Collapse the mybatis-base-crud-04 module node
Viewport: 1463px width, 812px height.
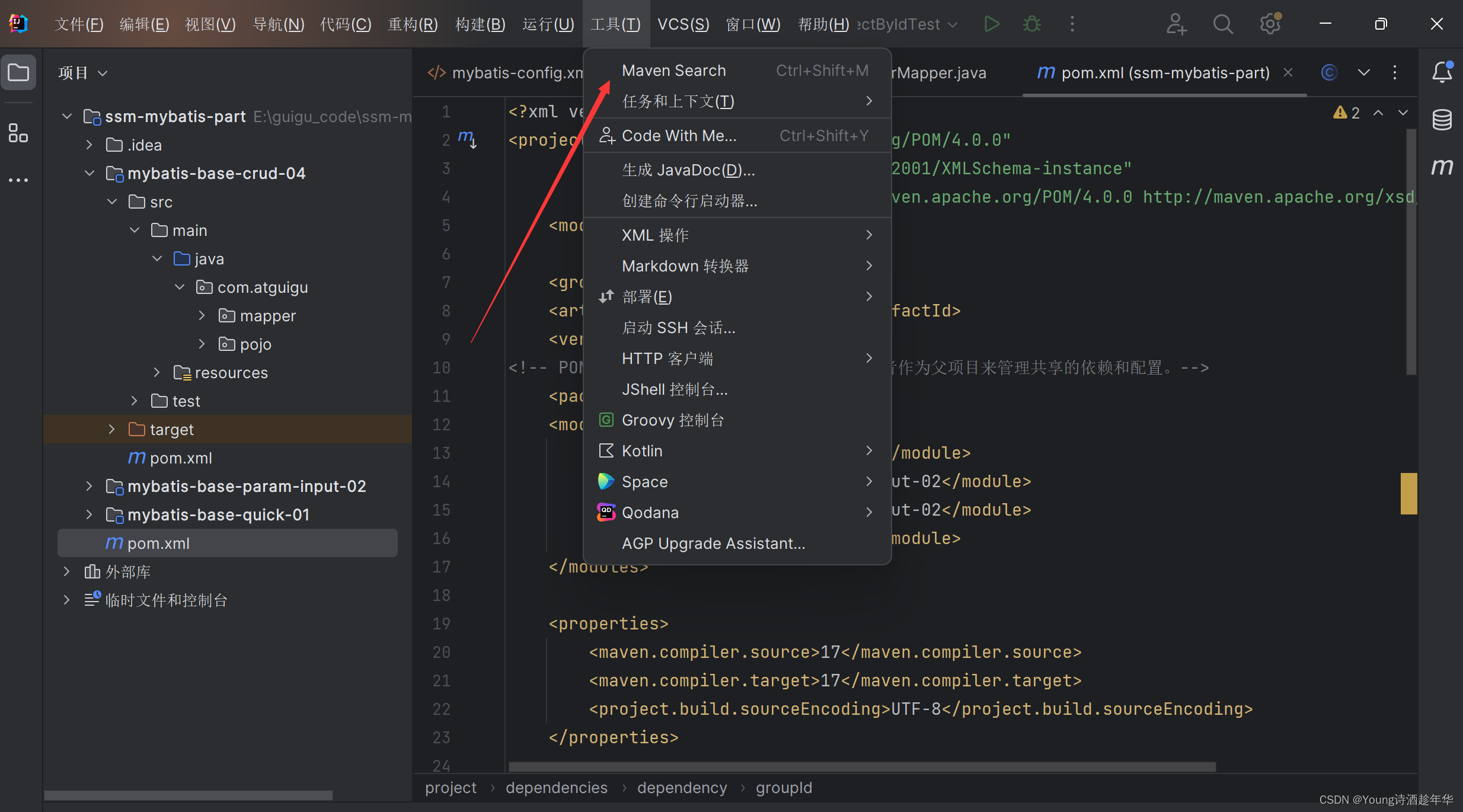(90, 173)
